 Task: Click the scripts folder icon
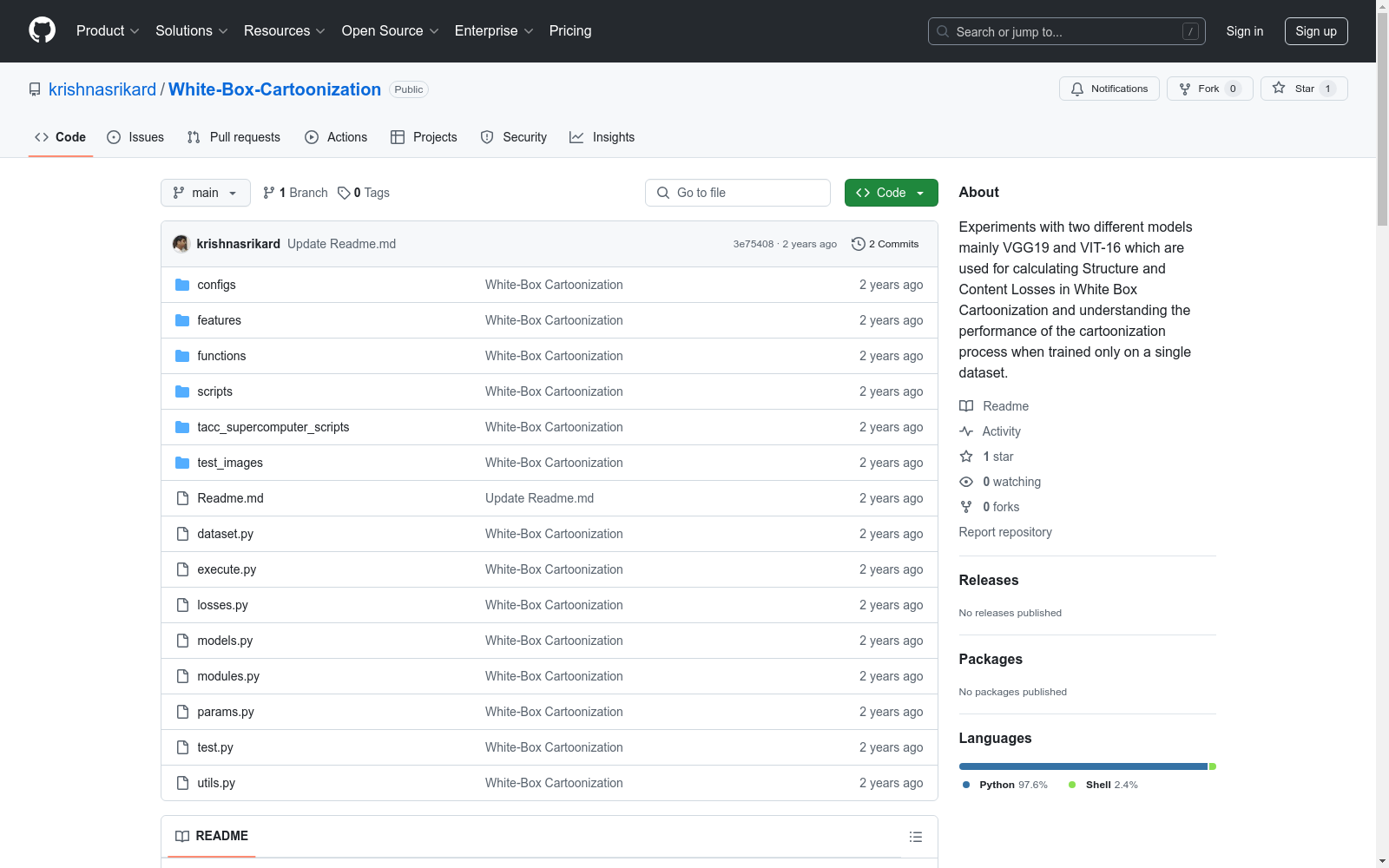[x=182, y=391]
